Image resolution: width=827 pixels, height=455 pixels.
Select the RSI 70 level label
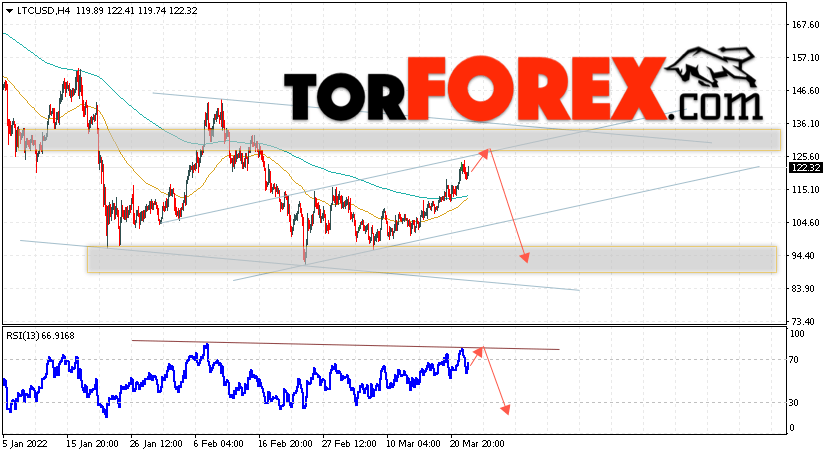point(794,360)
